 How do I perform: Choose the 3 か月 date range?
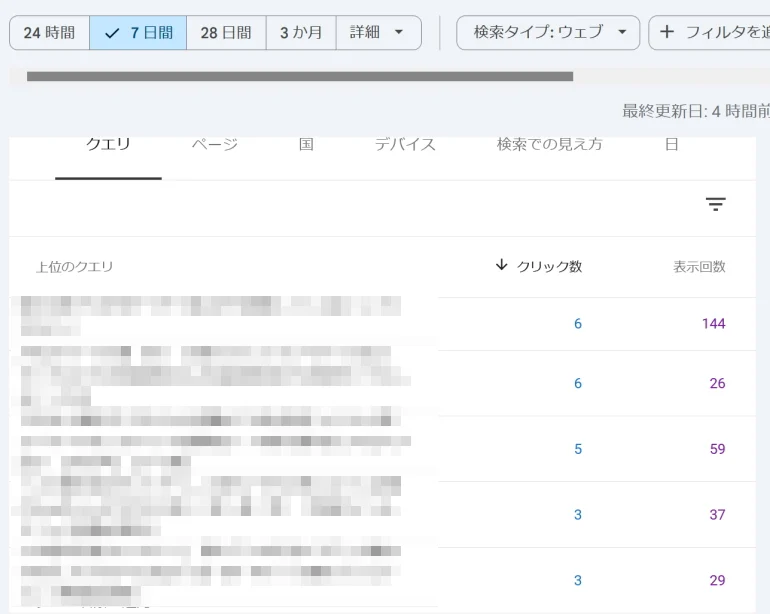(x=301, y=32)
